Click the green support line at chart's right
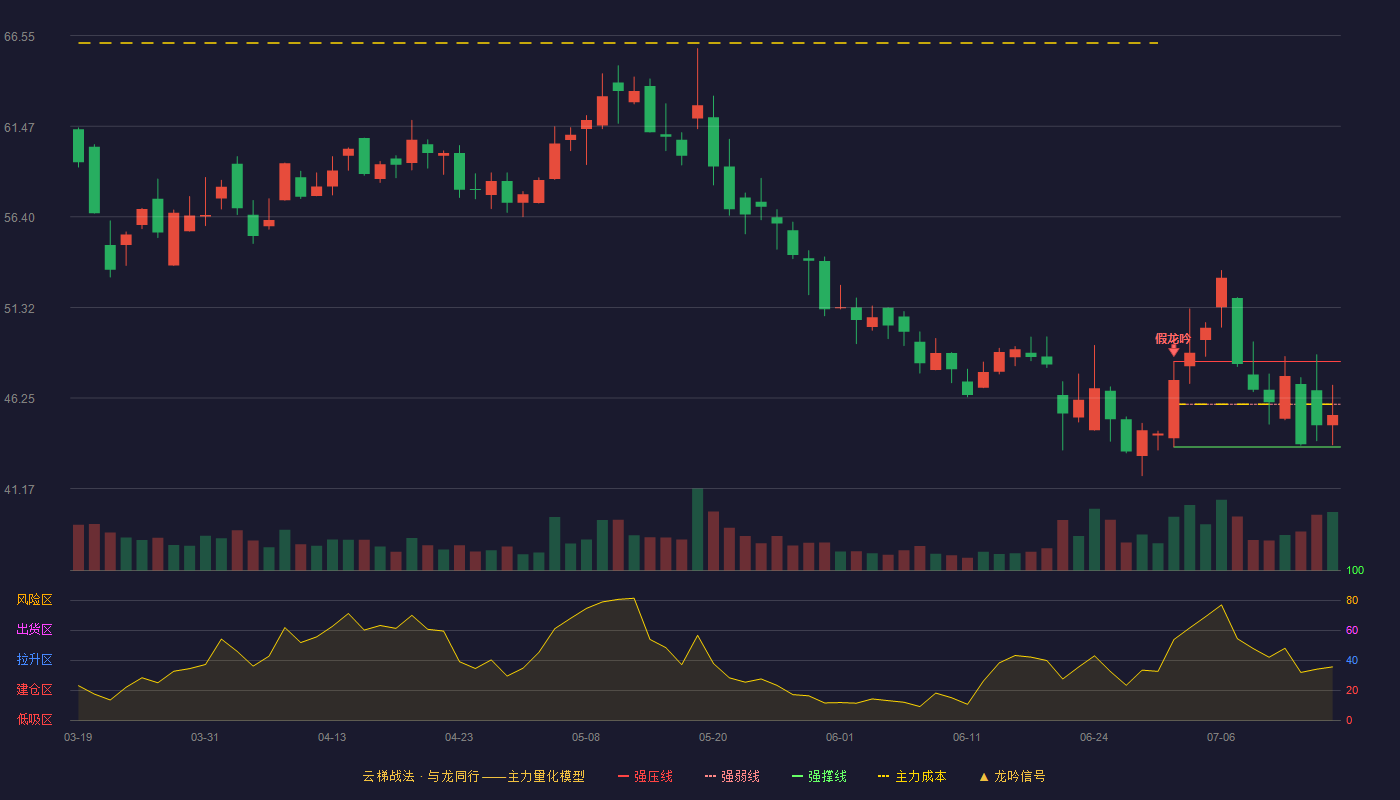 (1257, 447)
